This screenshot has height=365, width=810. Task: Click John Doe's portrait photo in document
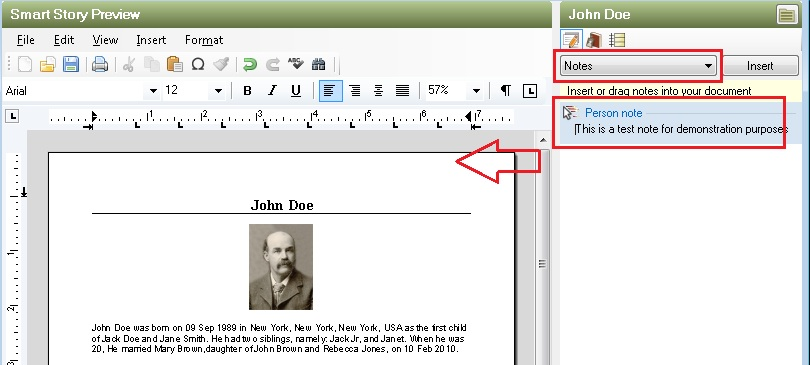pos(281,267)
